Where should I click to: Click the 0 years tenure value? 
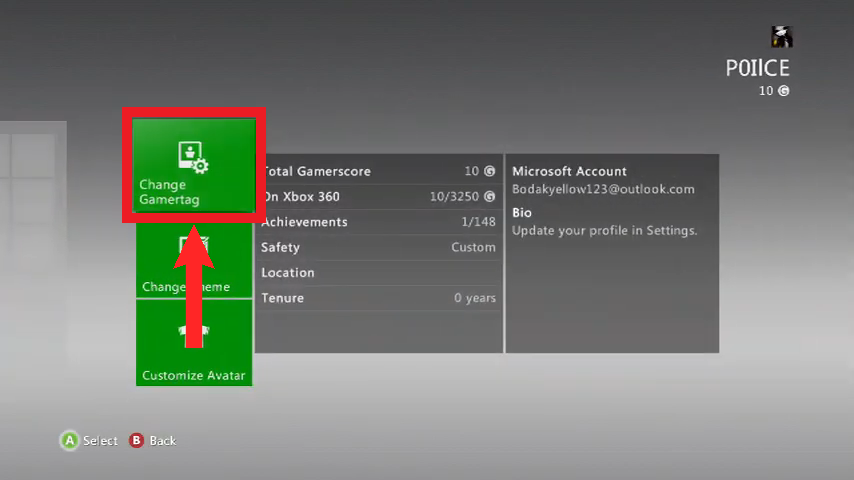(x=475, y=298)
